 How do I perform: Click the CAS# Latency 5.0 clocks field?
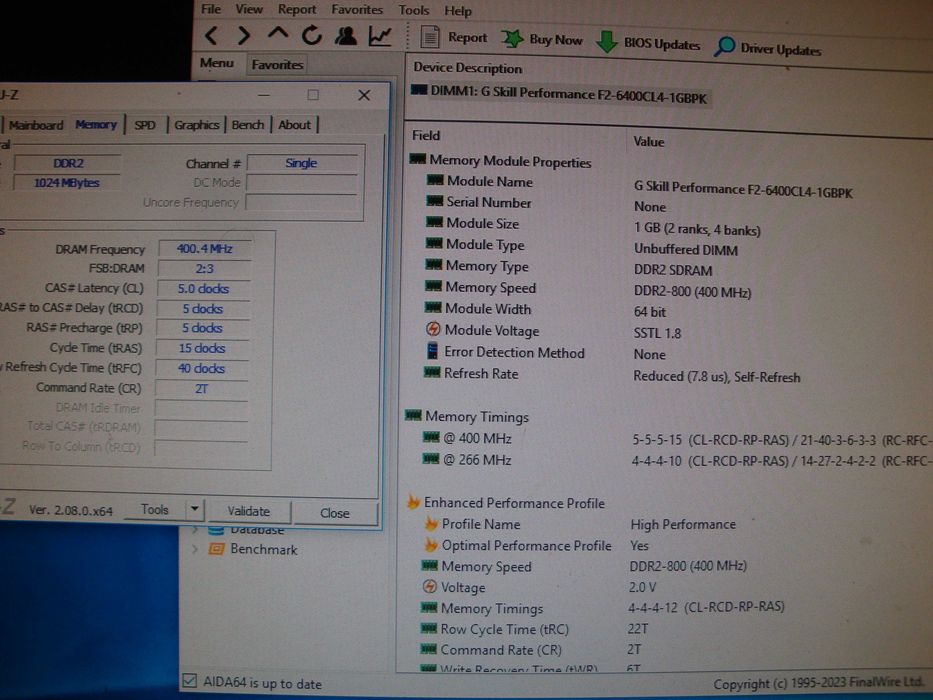click(203, 289)
